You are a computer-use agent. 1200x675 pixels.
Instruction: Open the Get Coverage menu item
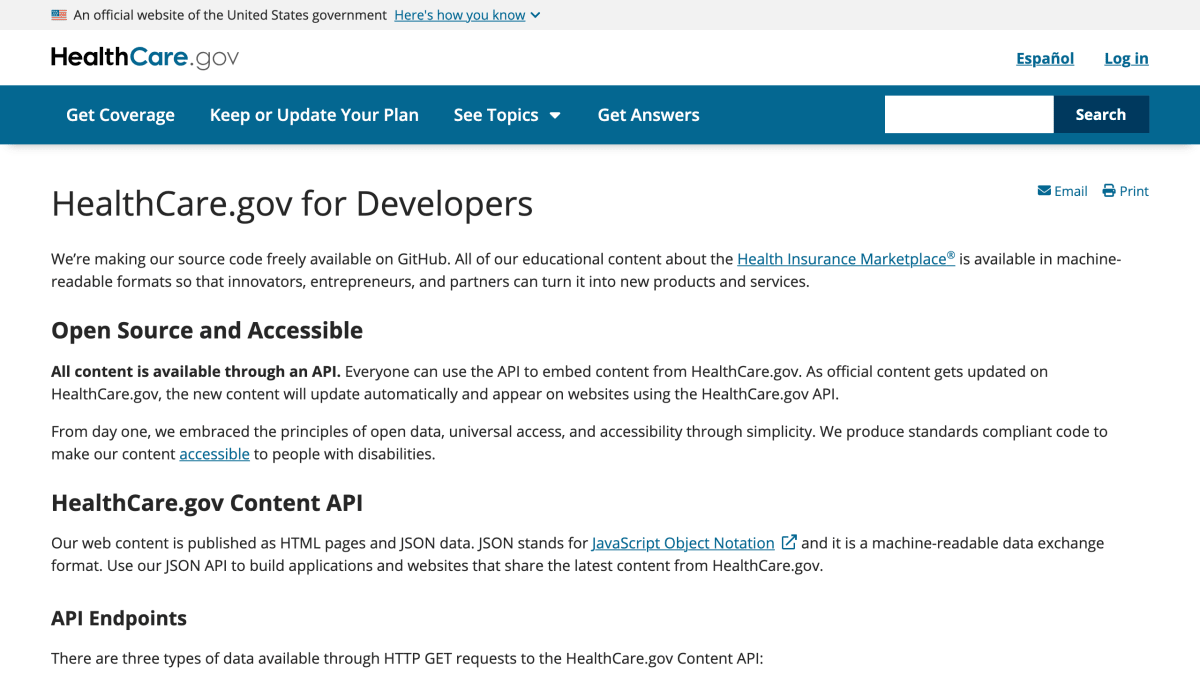pos(120,115)
